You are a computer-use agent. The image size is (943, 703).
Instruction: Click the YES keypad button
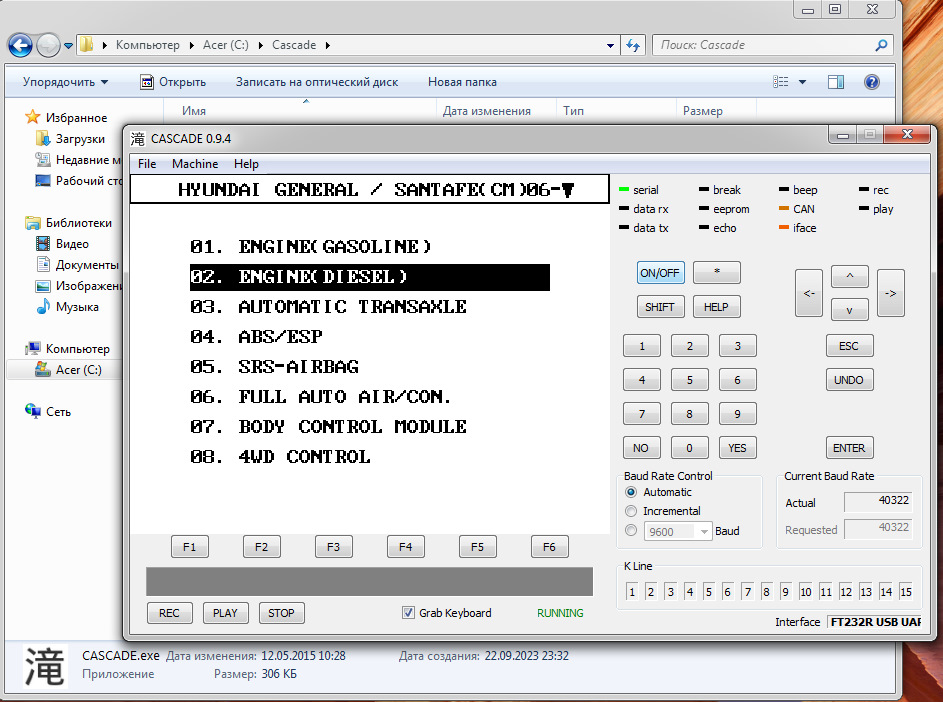(x=737, y=448)
